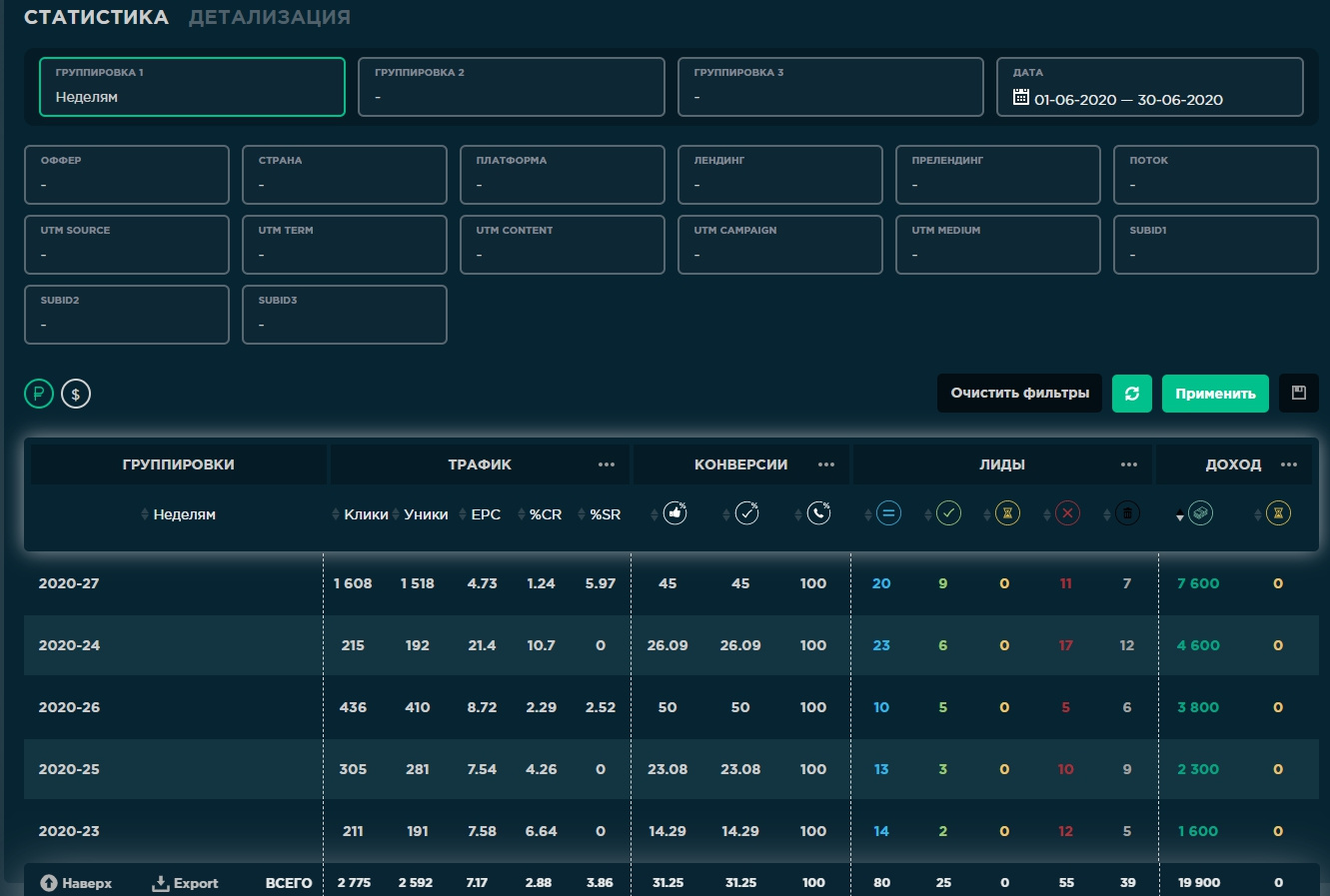The height and width of the screenshot is (896, 1330).
Task: Open the Лендинг filter dropdown
Action: [x=780, y=175]
